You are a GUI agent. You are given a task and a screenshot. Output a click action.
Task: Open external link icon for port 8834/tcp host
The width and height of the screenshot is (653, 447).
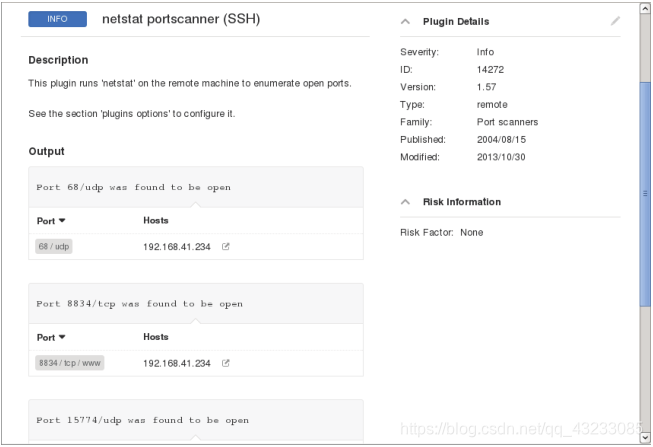click(225, 363)
